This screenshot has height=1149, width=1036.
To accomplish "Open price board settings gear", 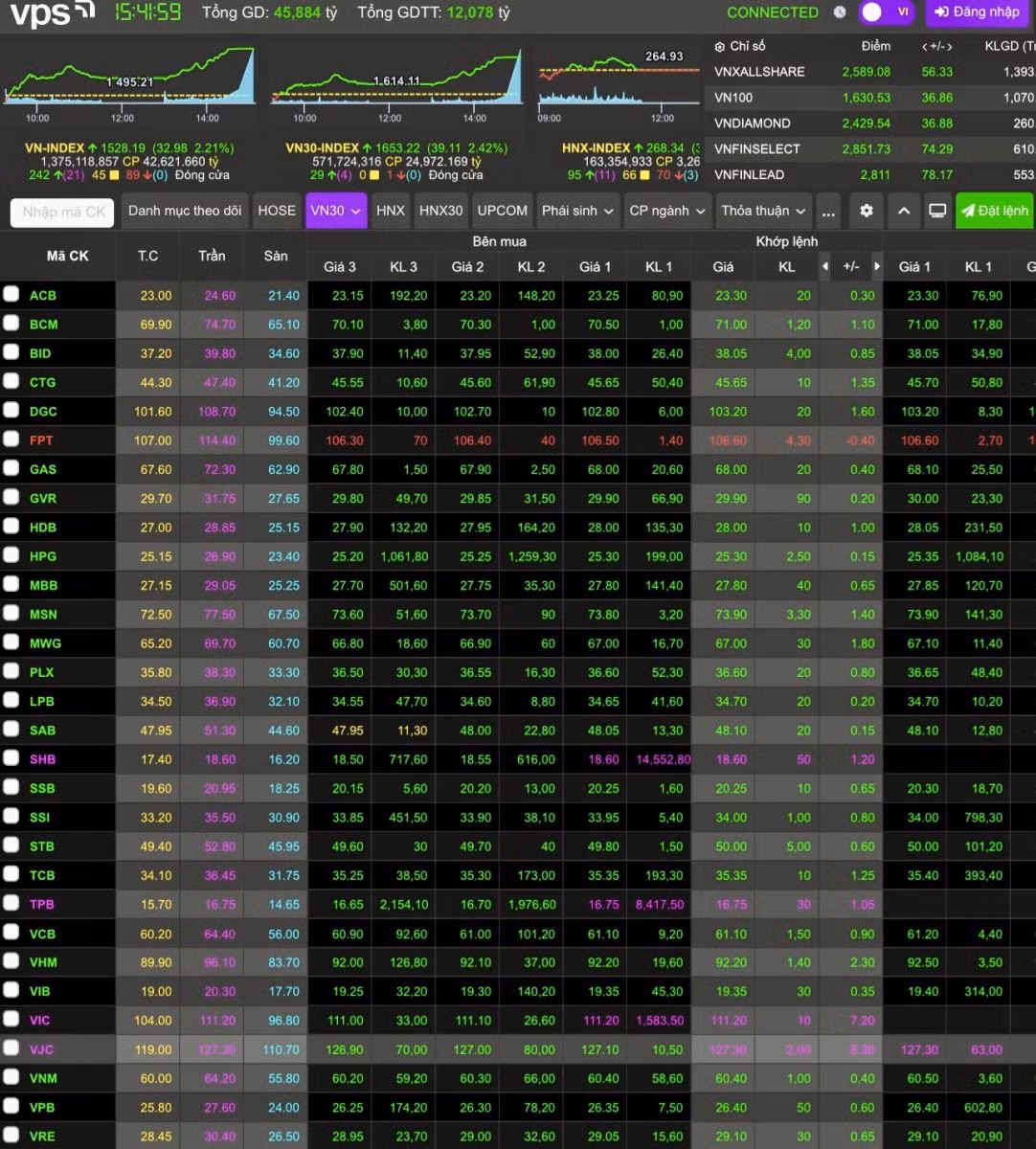I will [867, 211].
